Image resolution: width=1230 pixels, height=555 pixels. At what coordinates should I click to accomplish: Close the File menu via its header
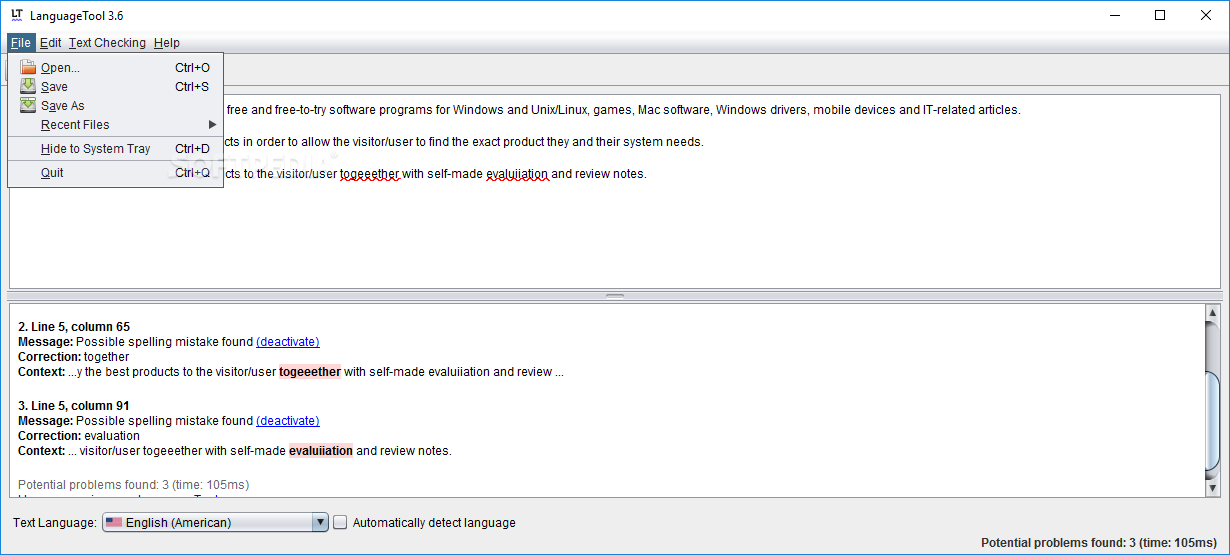point(21,43)
